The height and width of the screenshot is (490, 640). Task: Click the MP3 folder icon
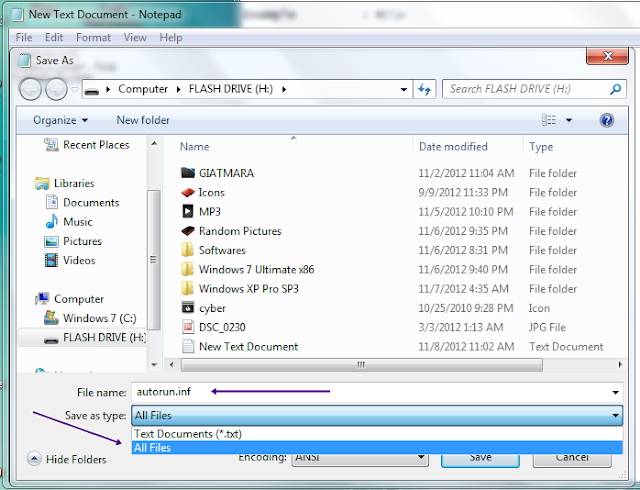[188, 212]
